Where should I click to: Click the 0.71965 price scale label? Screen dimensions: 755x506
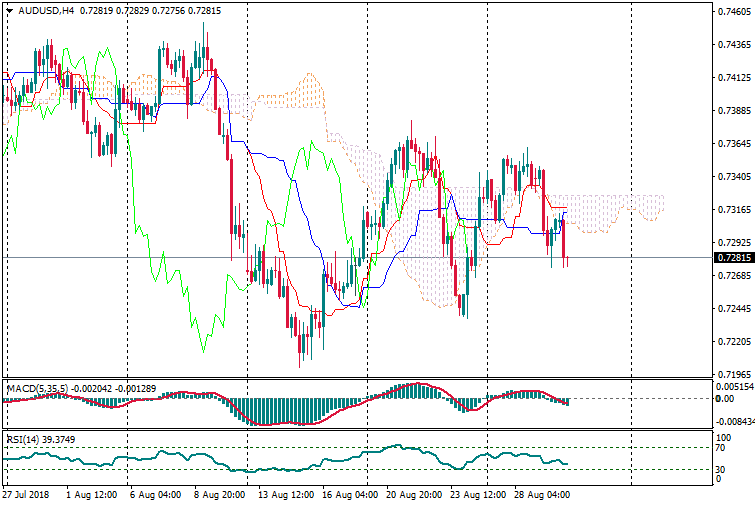click(734, 374)
